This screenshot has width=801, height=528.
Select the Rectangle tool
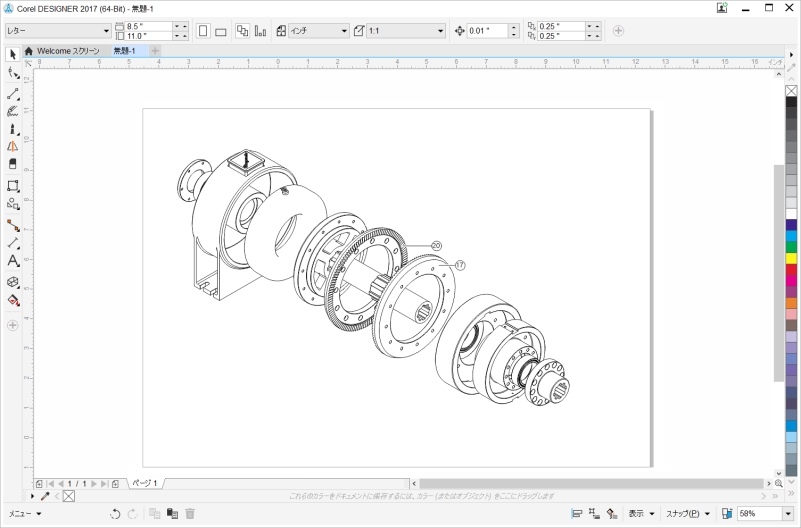(13, 186)
